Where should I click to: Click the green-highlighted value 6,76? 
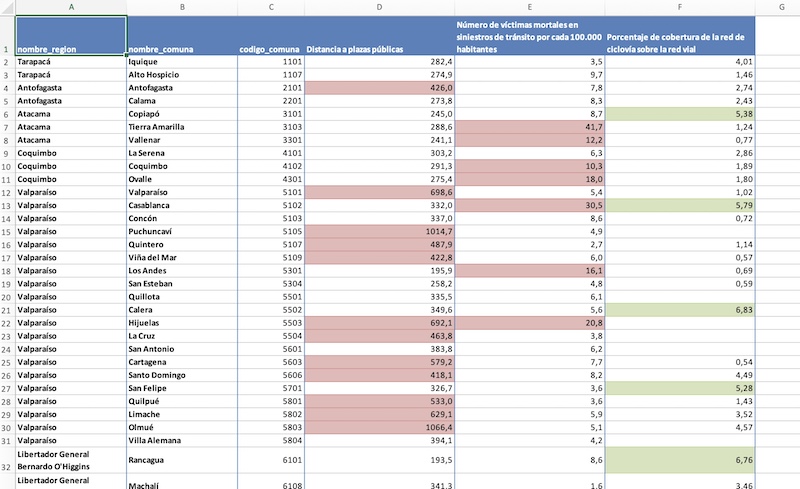(x=680, y=460)
